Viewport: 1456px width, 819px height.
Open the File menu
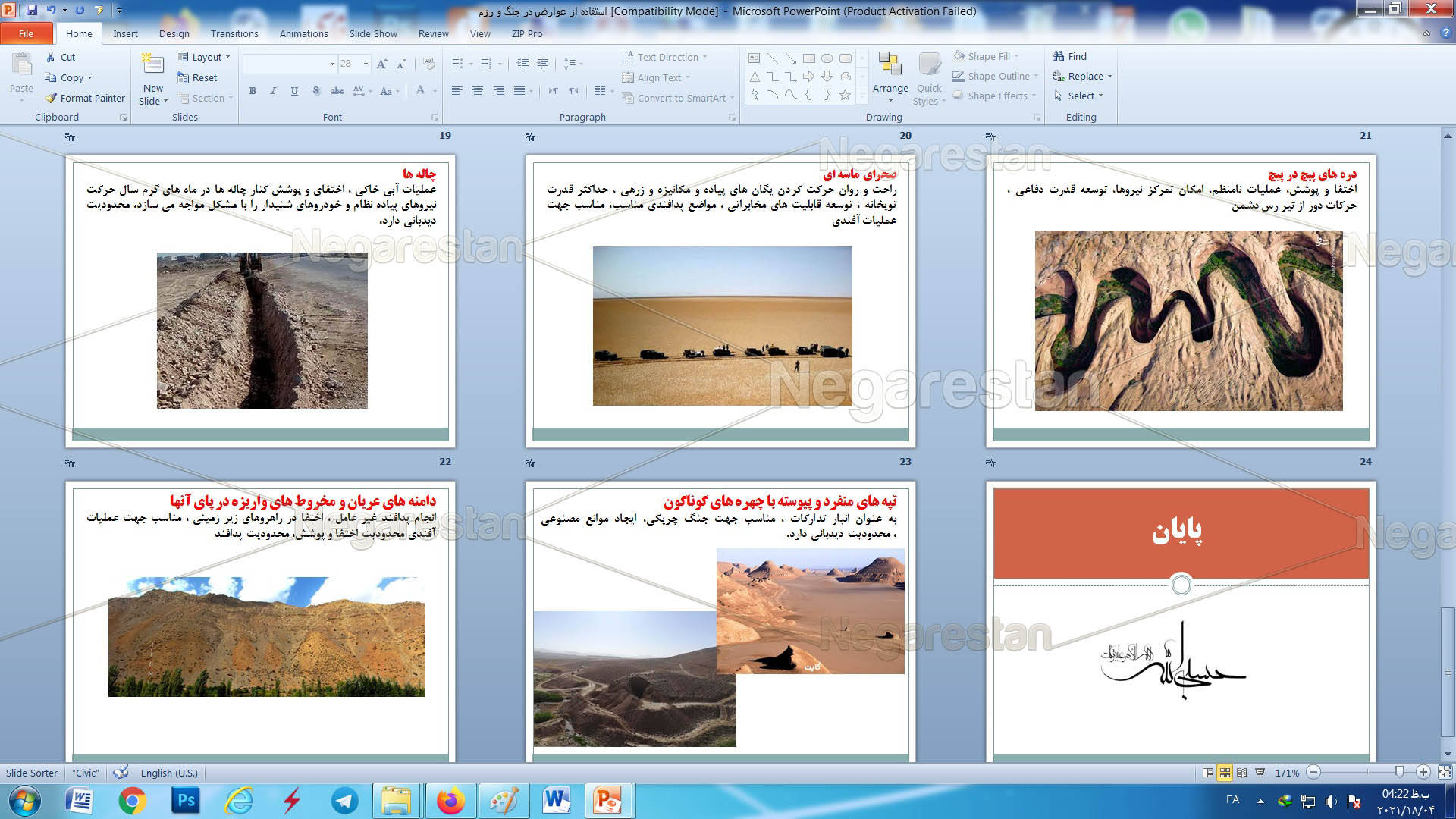coord(26,33)
